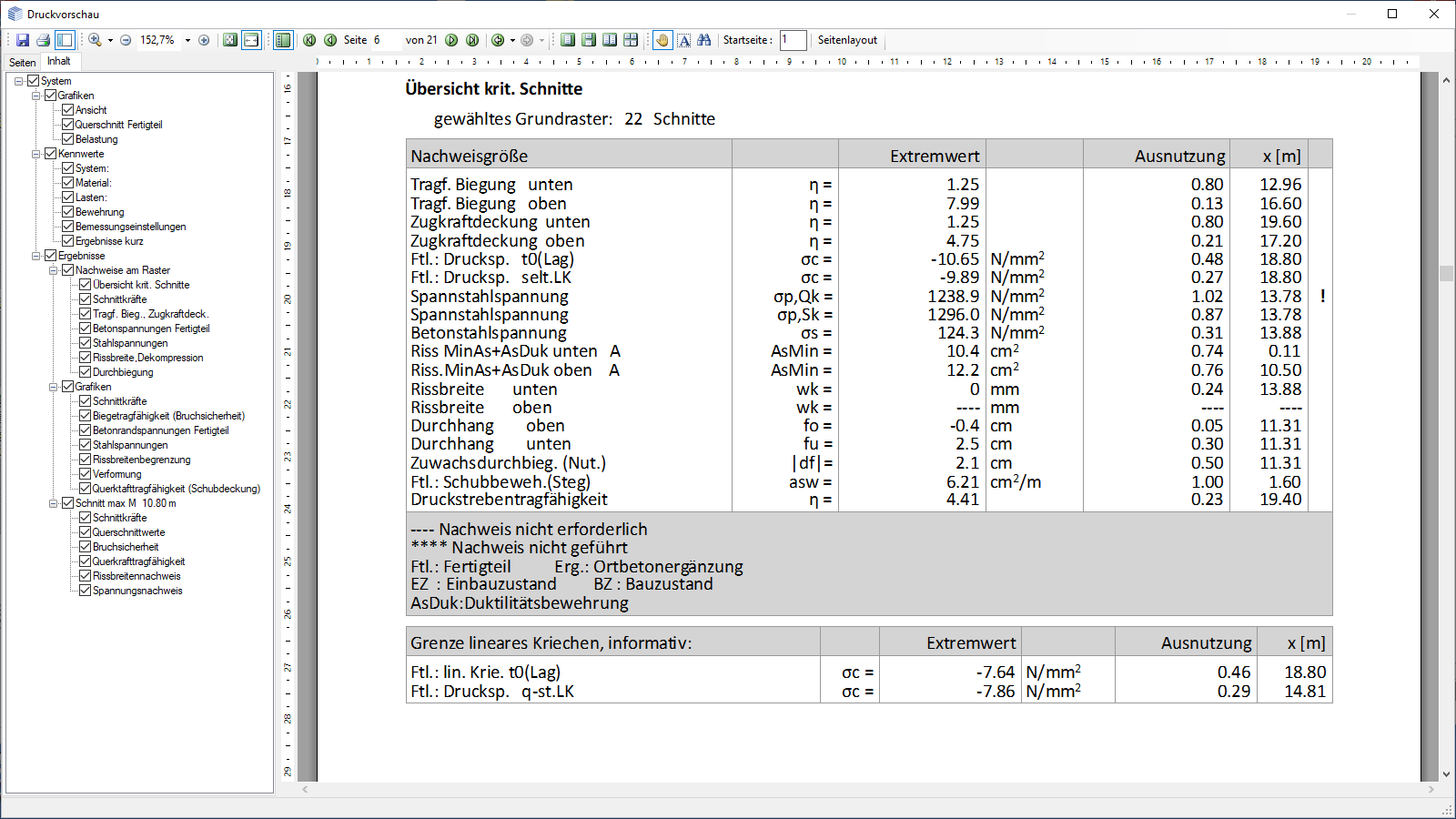Click the fit page width icon
The height and width of the screenshot is (819, 1456).
point(251,40)
